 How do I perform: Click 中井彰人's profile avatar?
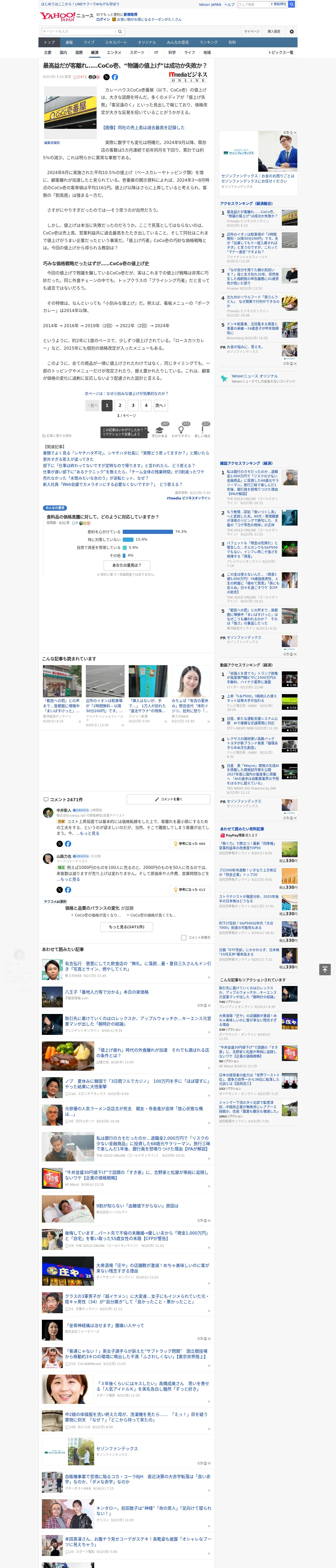pyautogui.click(x=48, y=812)
